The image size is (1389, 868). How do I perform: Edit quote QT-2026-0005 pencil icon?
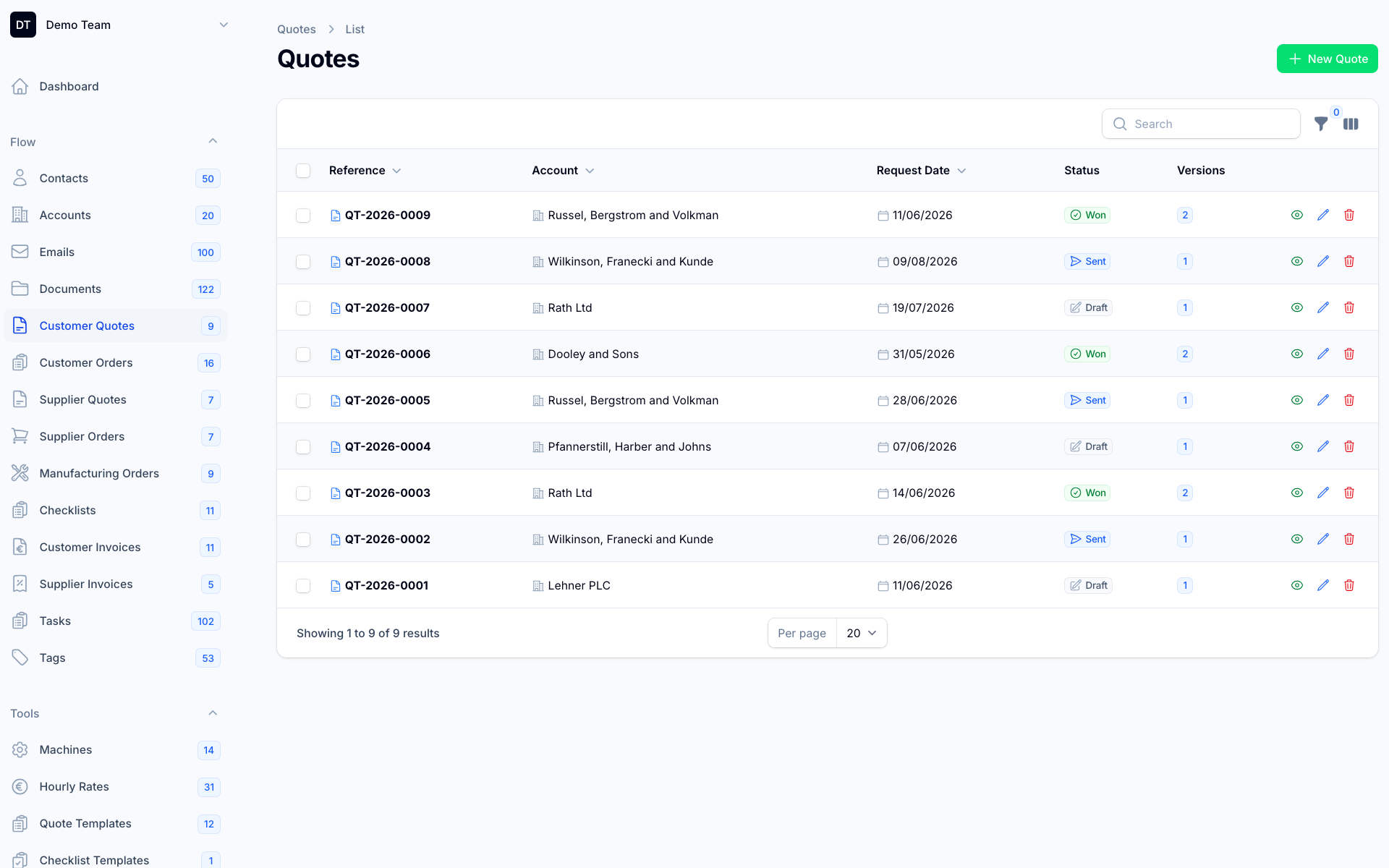(x=1323, y=400)
